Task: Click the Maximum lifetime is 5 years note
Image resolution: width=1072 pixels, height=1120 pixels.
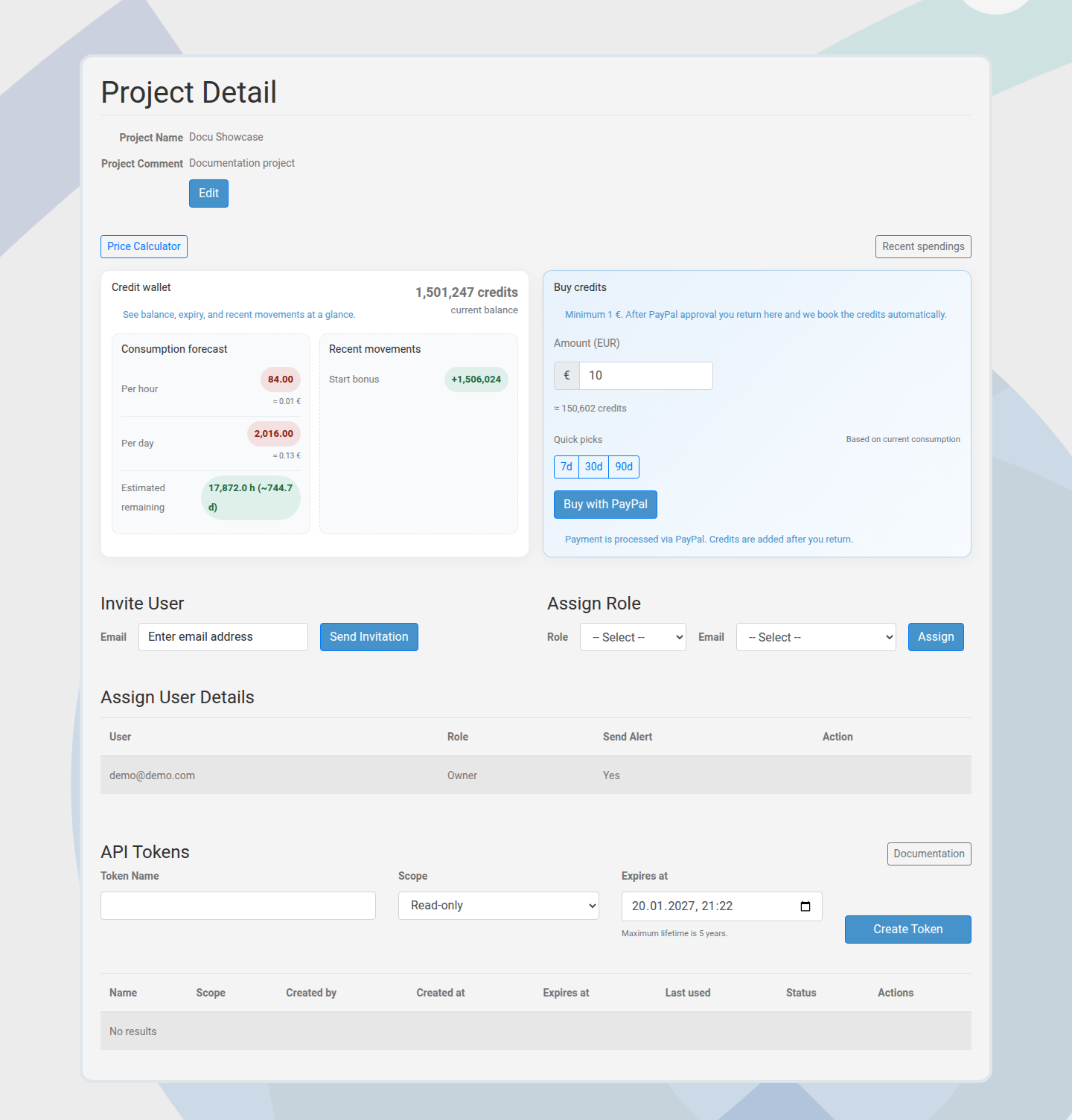Action: click(x=674, y=933)
